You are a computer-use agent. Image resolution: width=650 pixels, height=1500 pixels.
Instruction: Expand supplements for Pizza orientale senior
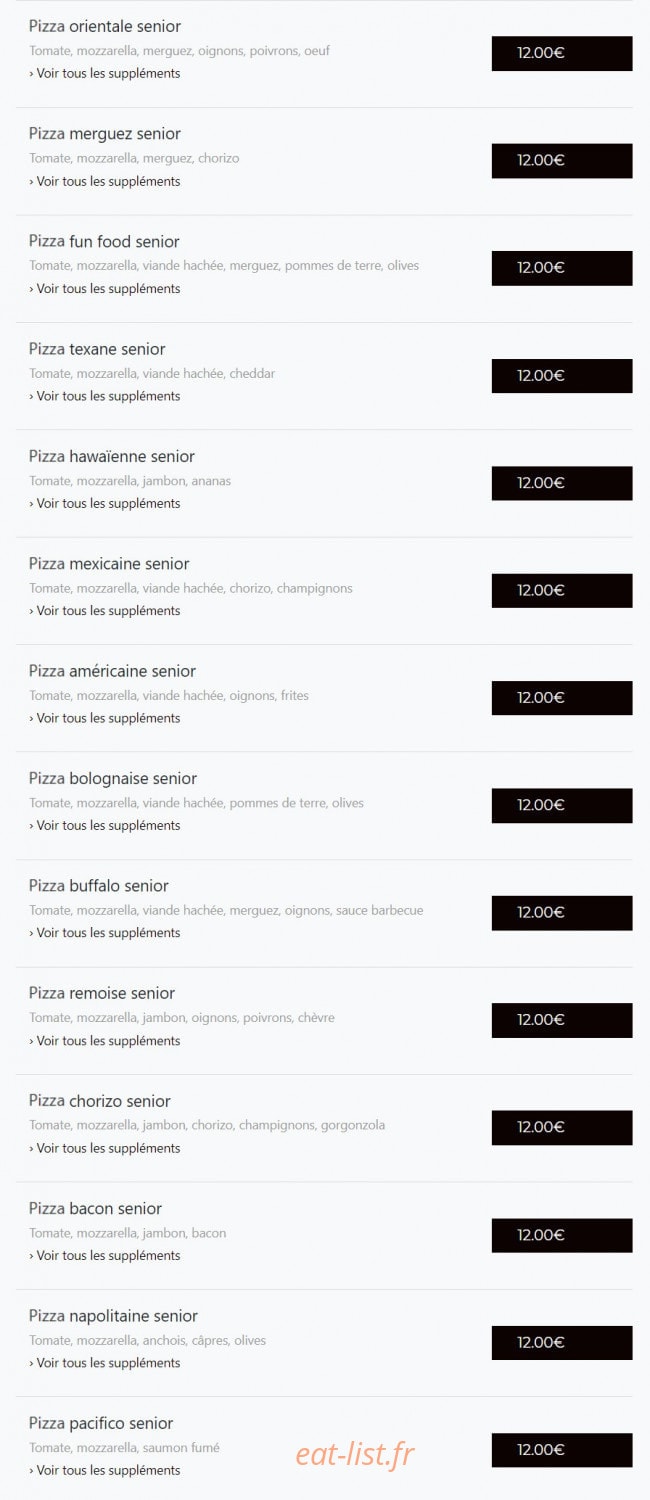(105, 73)
